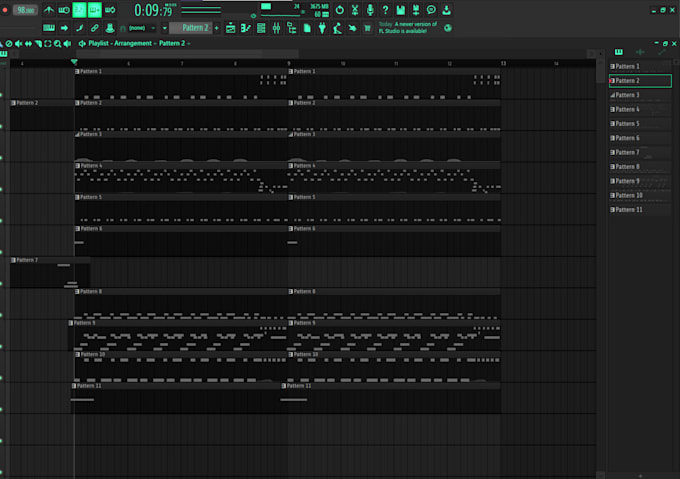Select the slip tool in playlist toolbar
The width and height of the screenshot is (680, 479).
pyautogui.click(x=28, y=44)
